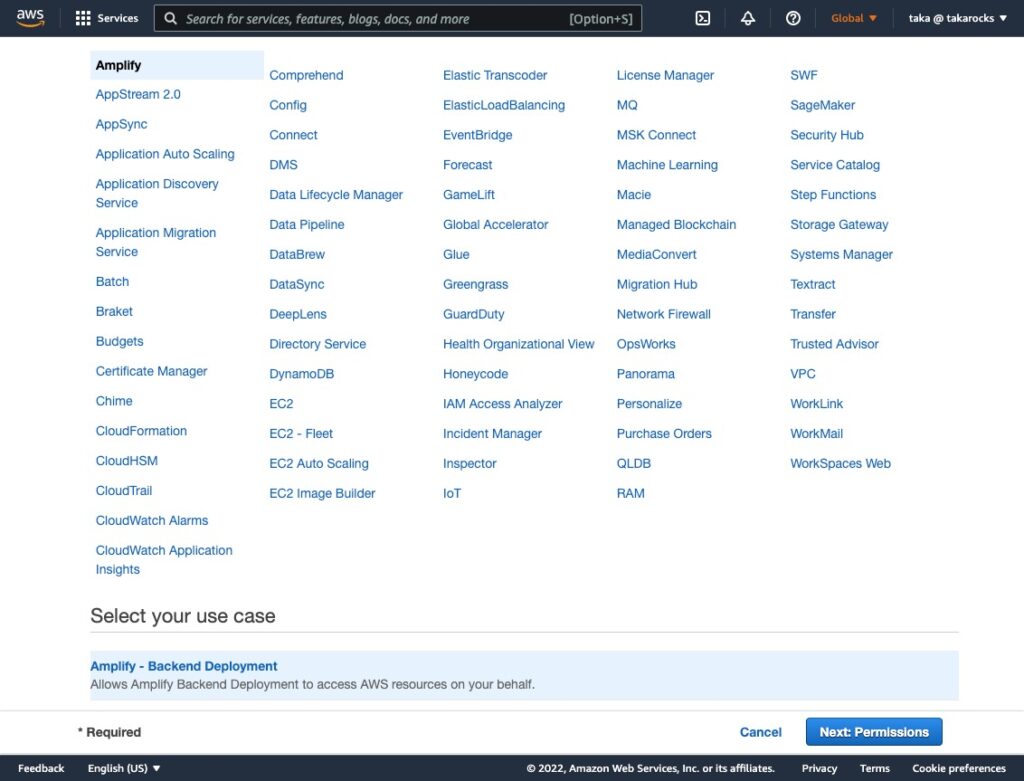Choose the CloudFormation service
The height and width of the screenshot is (781, 1024).
141,431
